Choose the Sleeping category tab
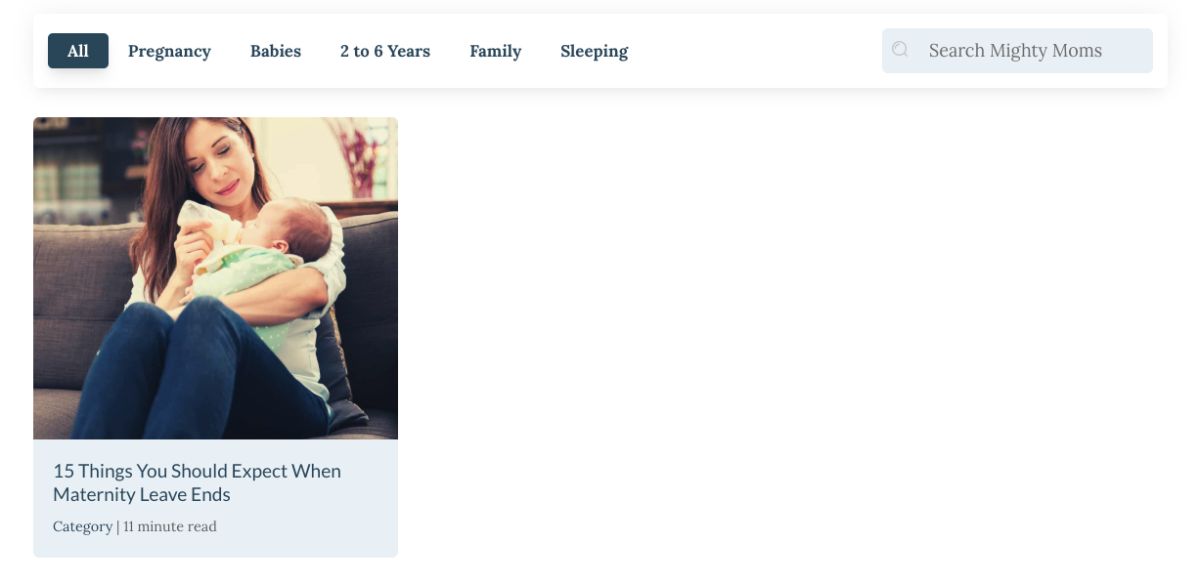 (x=594, y=51)
